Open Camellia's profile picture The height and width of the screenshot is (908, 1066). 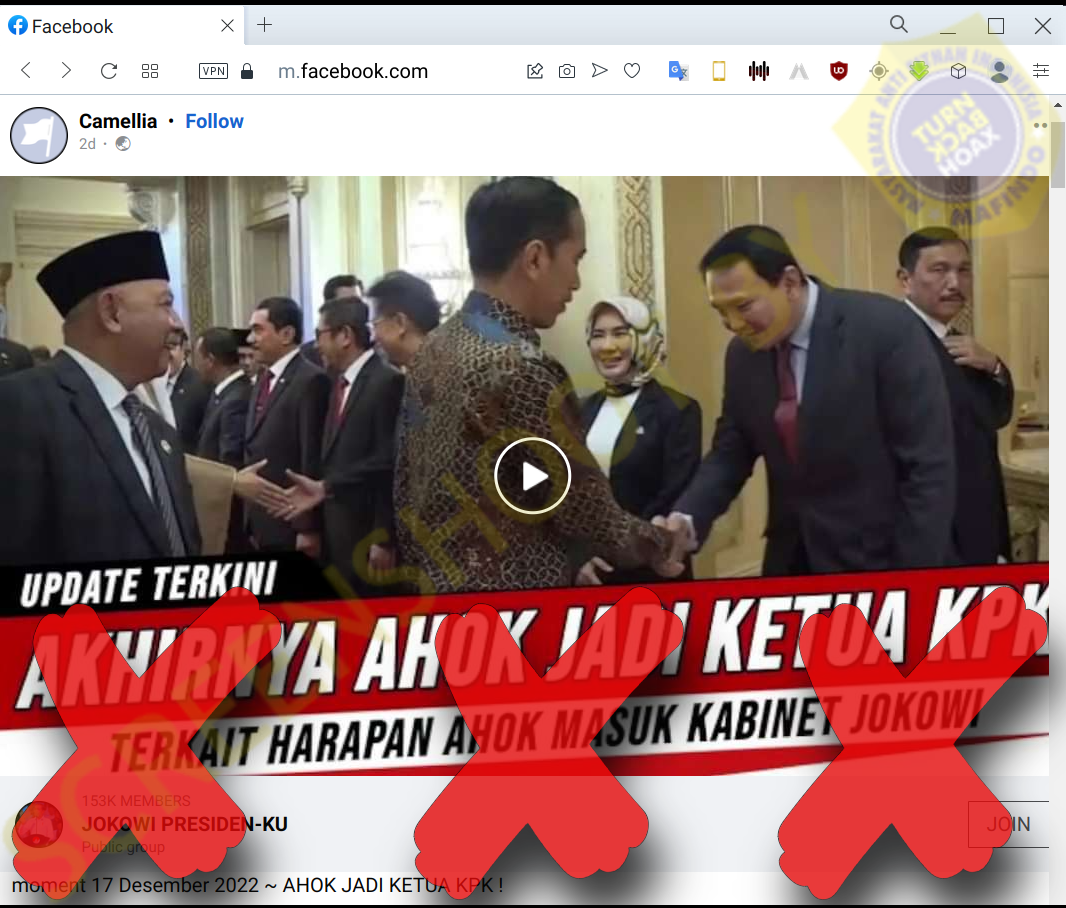38,135
